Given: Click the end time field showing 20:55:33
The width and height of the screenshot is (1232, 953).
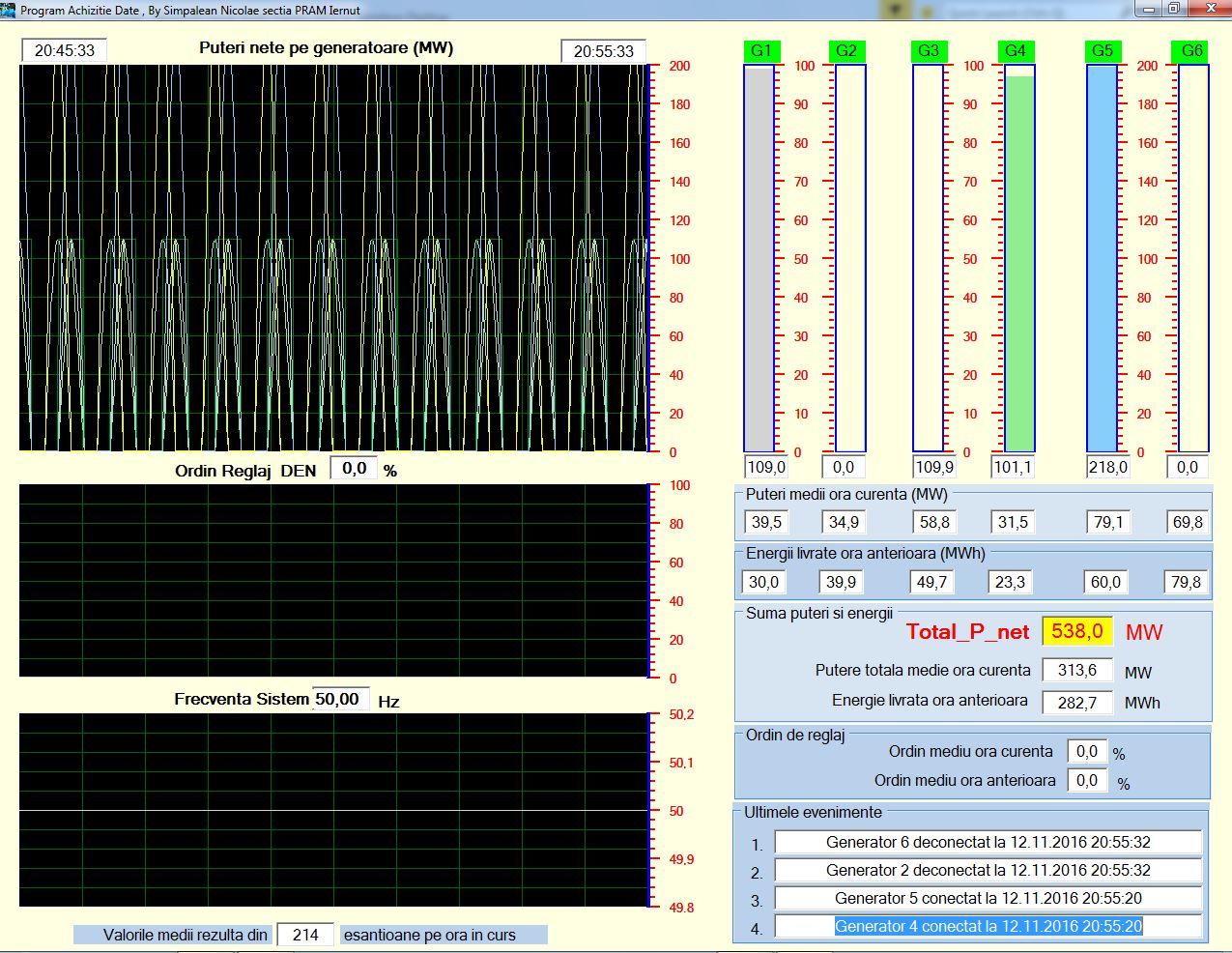Looking at the screenshot, I should [x=603, y=52].
